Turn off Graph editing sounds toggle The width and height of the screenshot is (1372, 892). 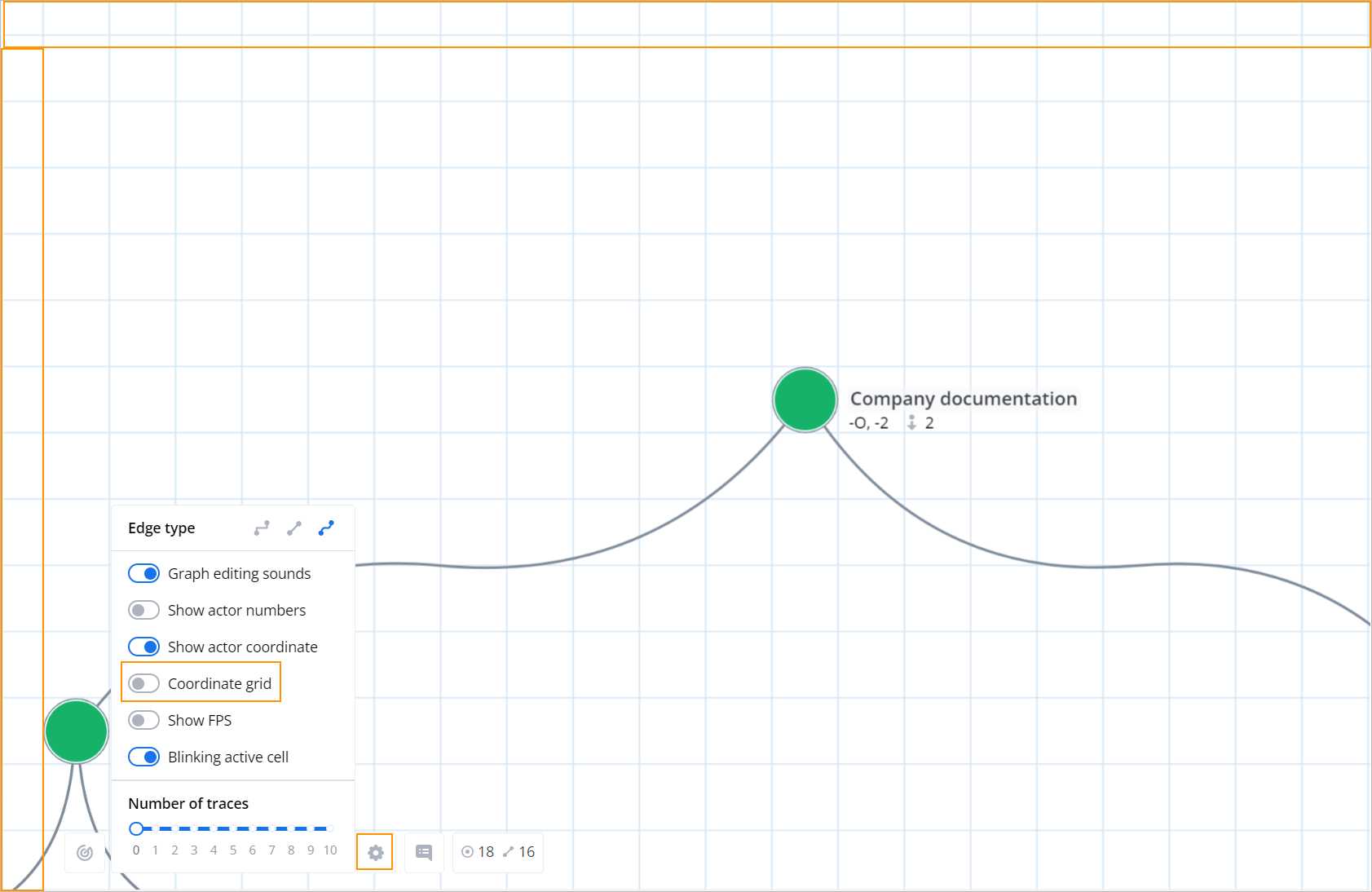point(143,574)
